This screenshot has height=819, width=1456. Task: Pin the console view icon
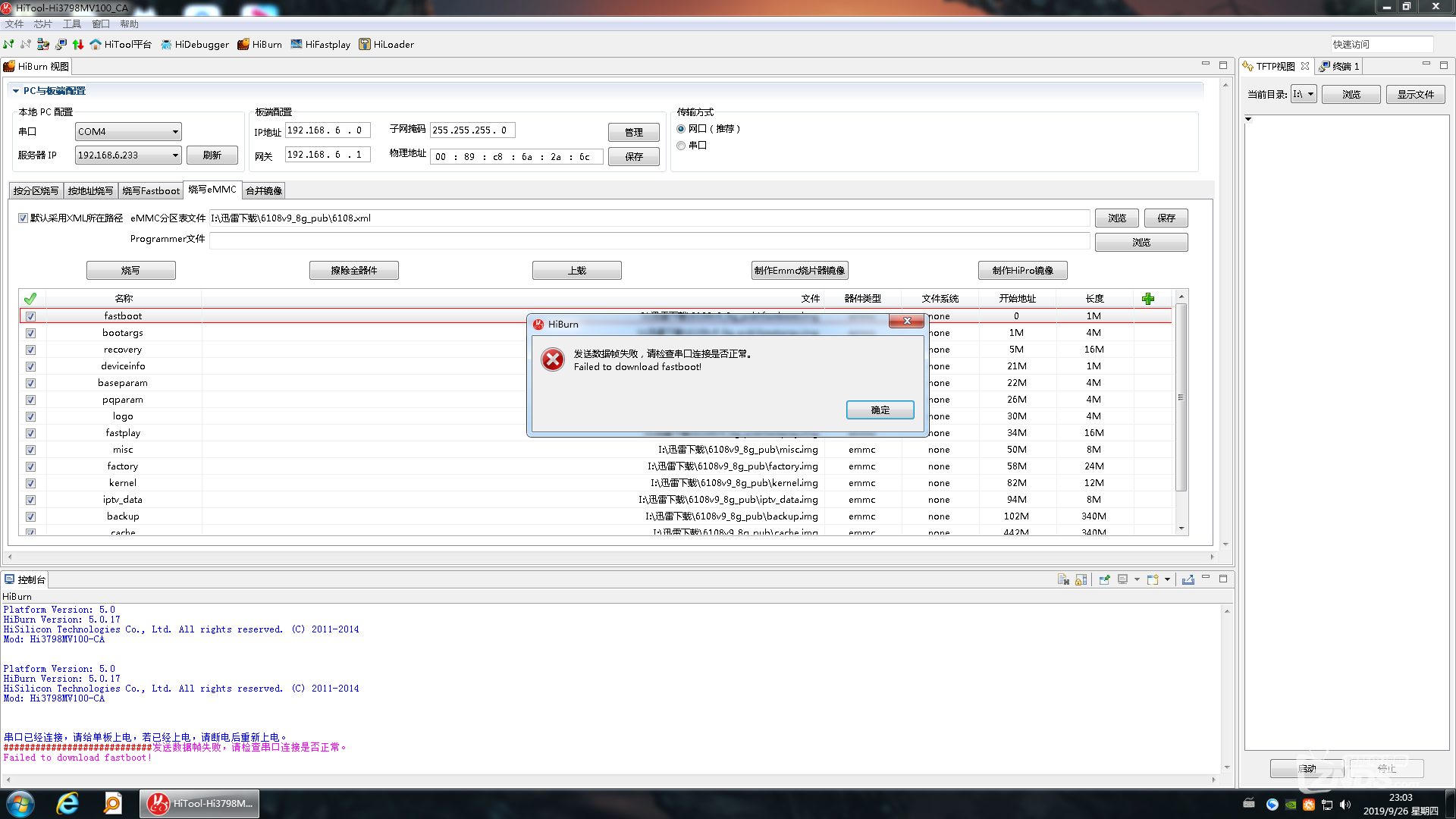pyautogui.click(x=1104, y=579)
